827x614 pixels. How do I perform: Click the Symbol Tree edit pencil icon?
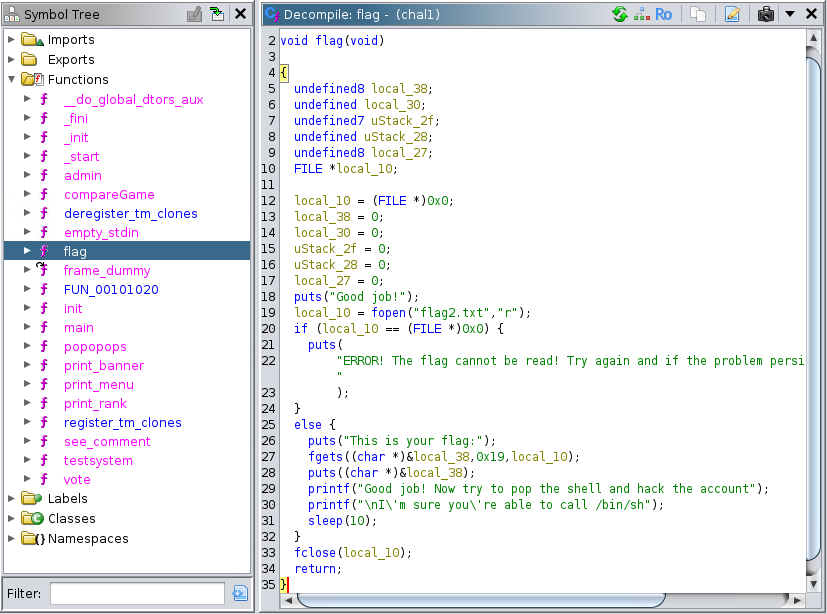click(x=194, y=14)
